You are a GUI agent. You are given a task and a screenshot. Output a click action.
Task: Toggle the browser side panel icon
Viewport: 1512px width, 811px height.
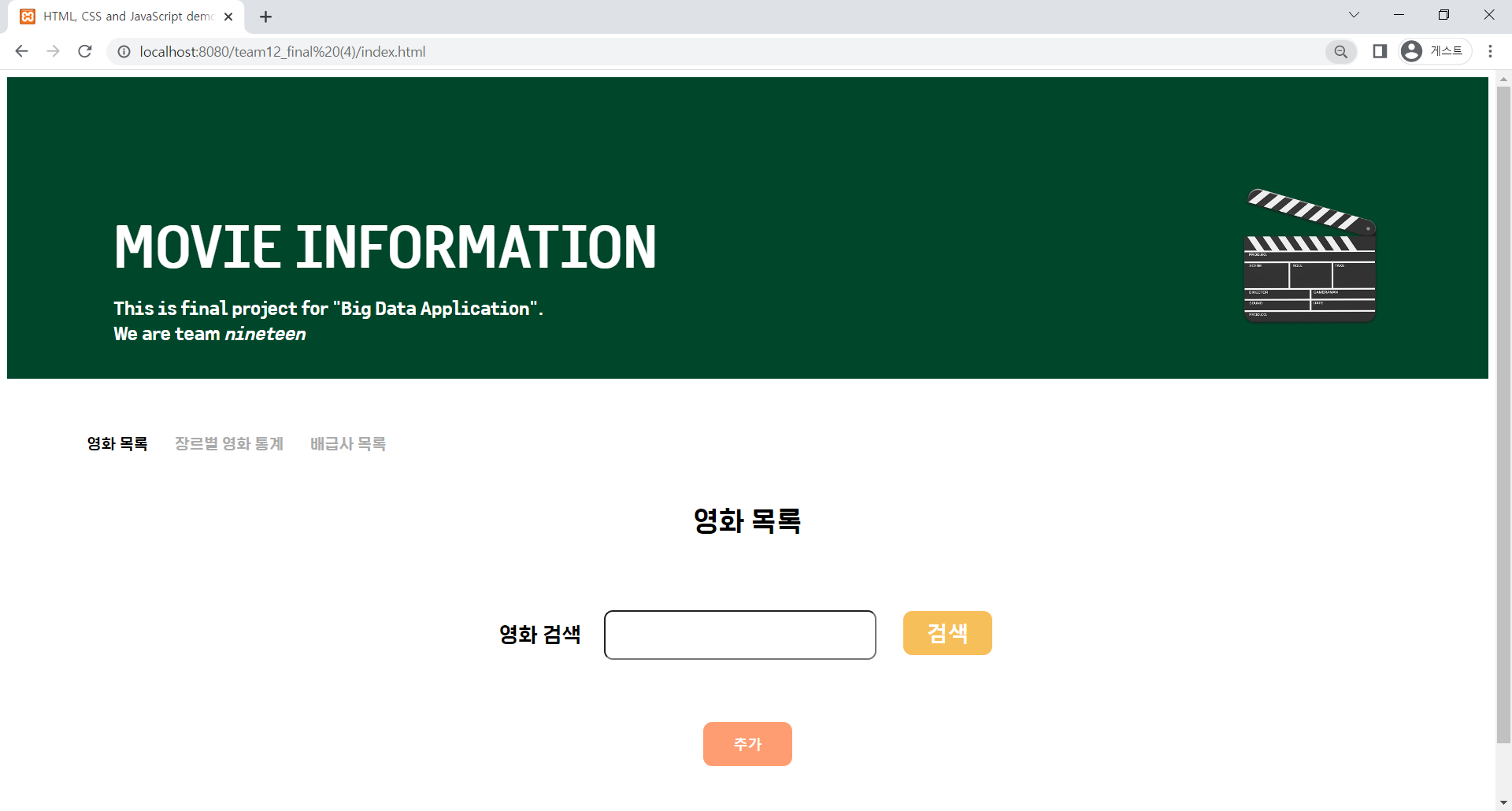(x=1380, y=51)
